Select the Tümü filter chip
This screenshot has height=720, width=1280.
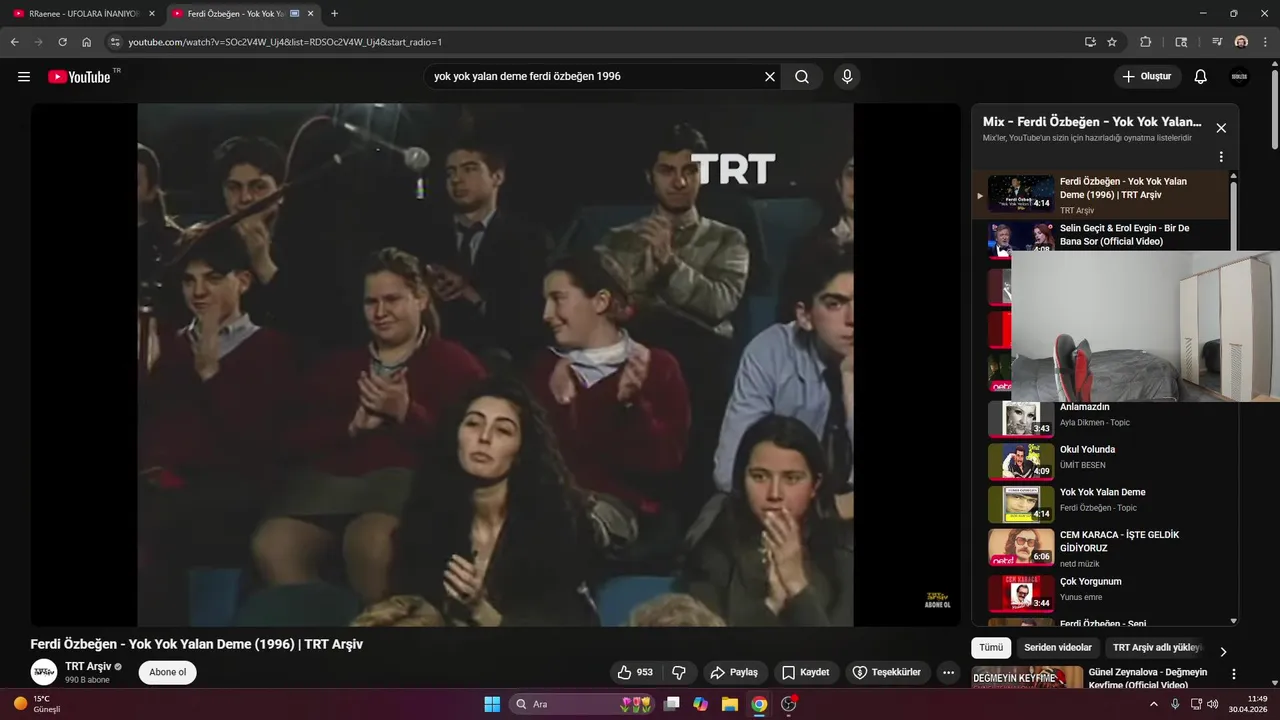click(991, 648)
